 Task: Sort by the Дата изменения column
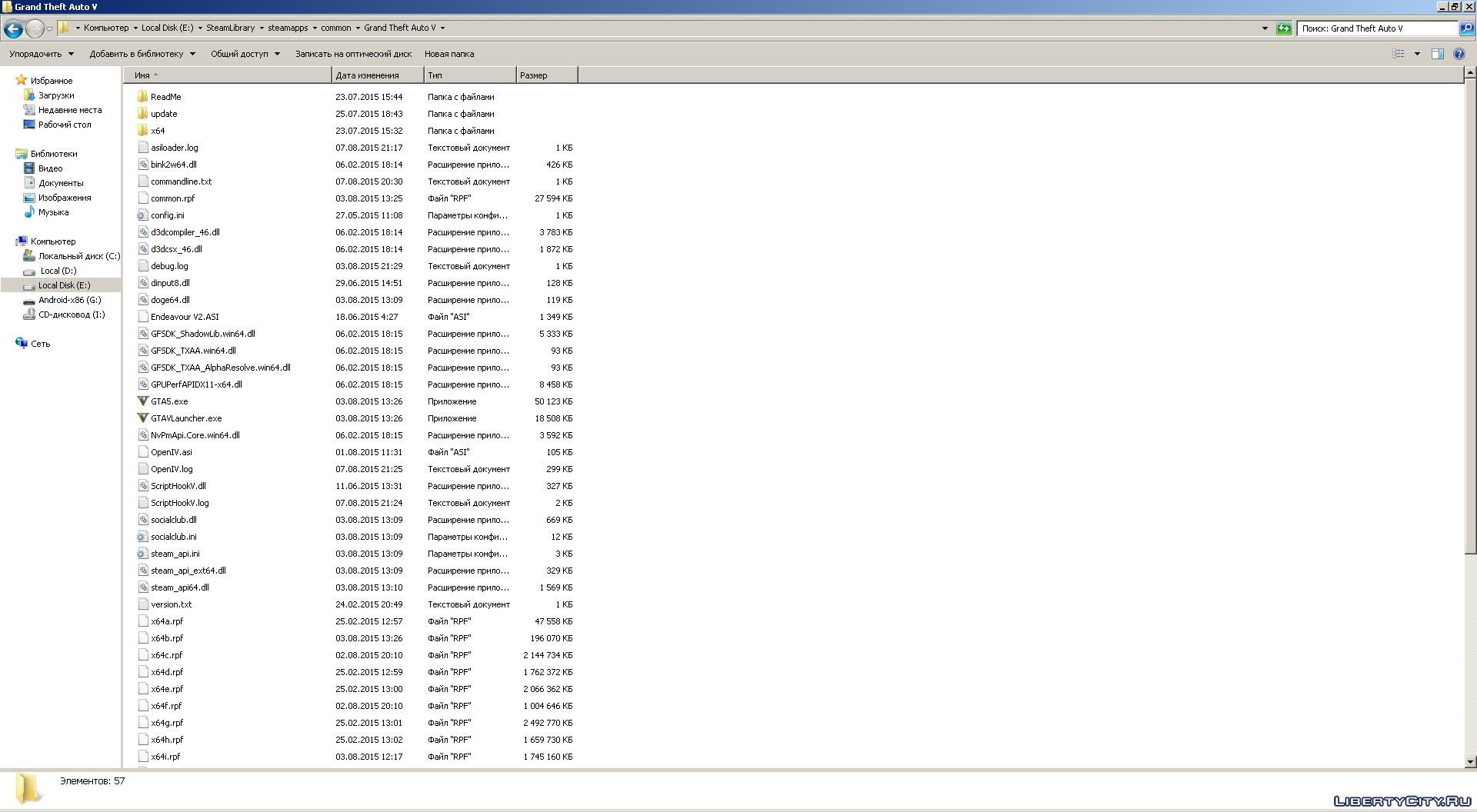[x=378, y=75]
